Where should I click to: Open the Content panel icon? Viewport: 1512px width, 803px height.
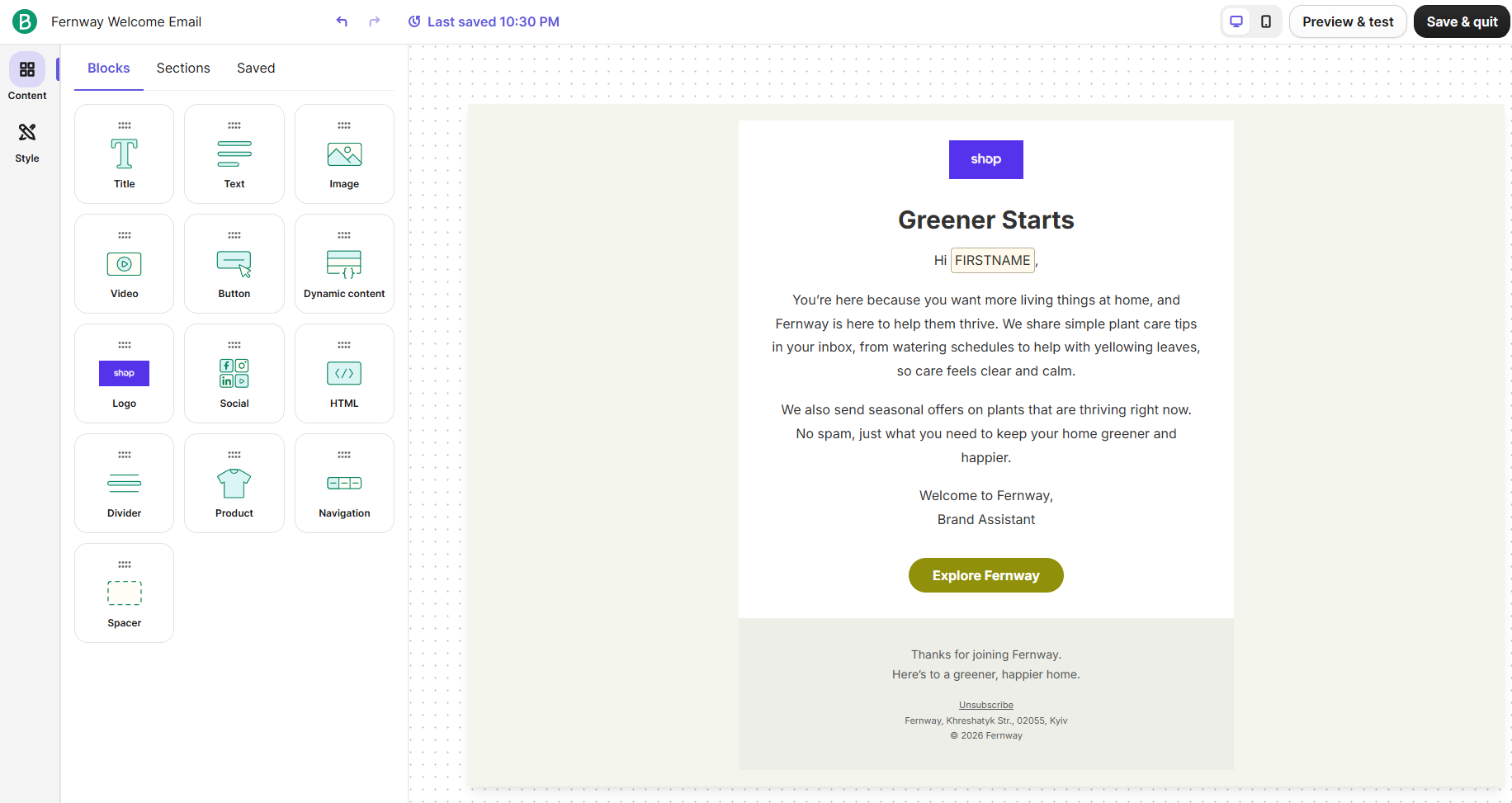pos(27,69)
